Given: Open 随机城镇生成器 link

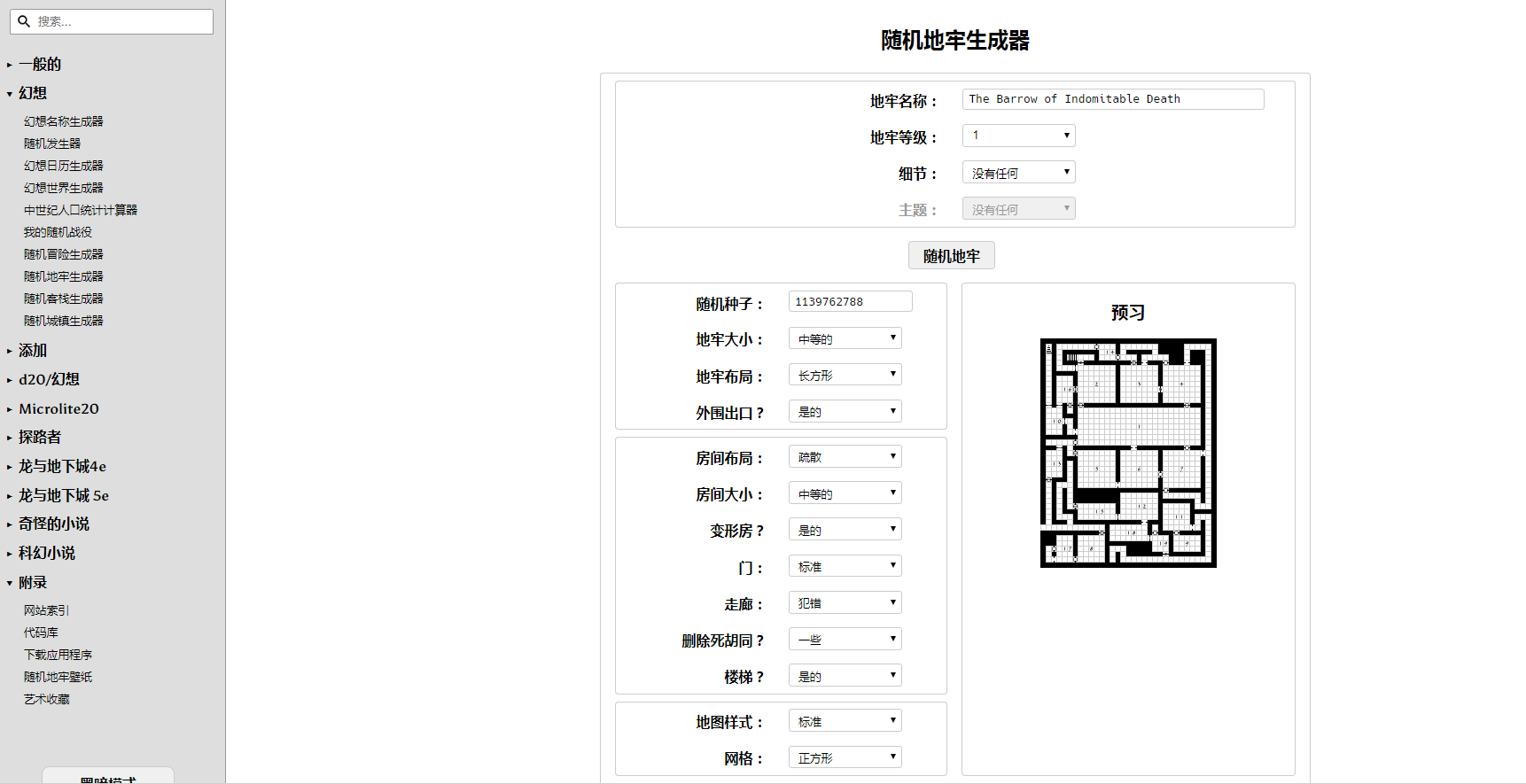Looking at the screenshot, I should (64, 321).
